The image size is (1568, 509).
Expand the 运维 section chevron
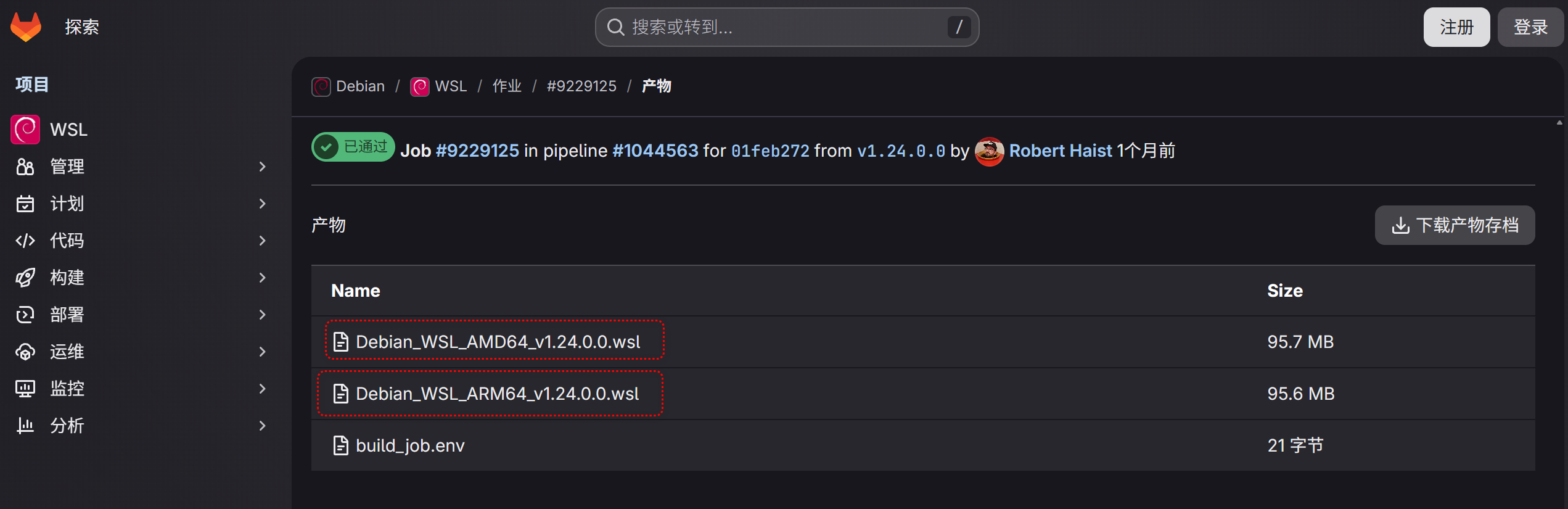pyautogui.click(x=263, y=352)
